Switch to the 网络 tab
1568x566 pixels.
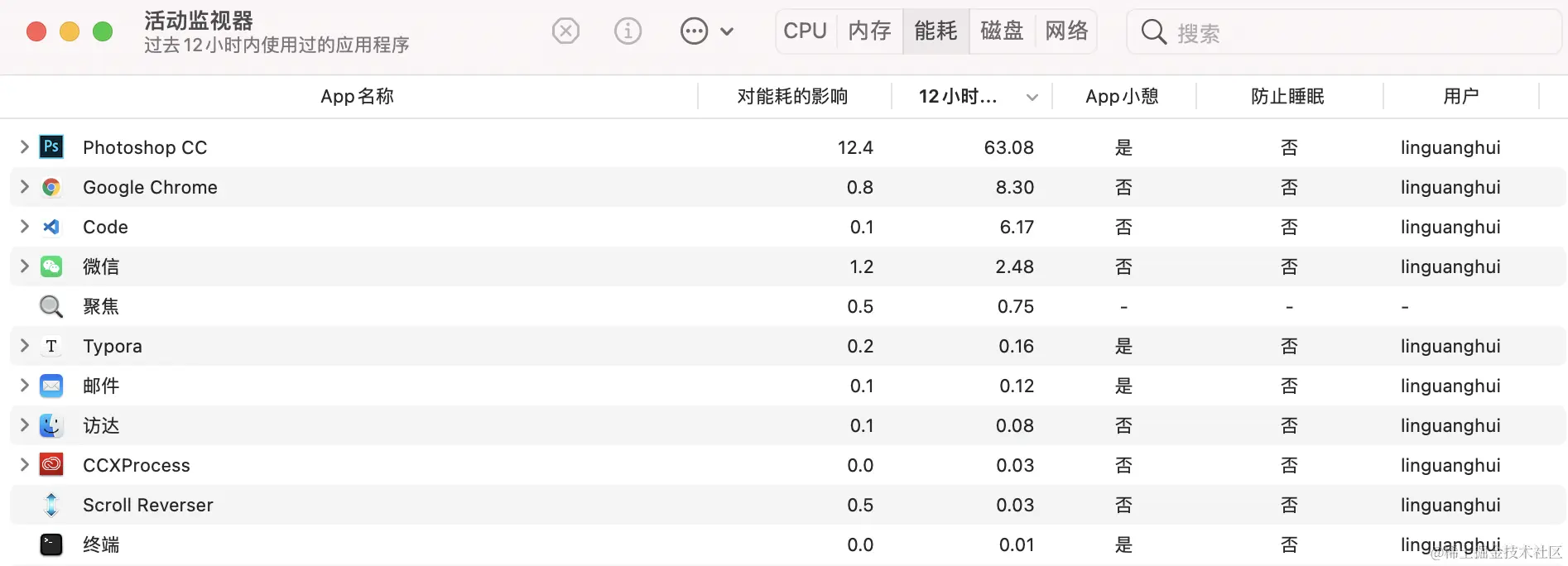click(x=1066, y=31)
